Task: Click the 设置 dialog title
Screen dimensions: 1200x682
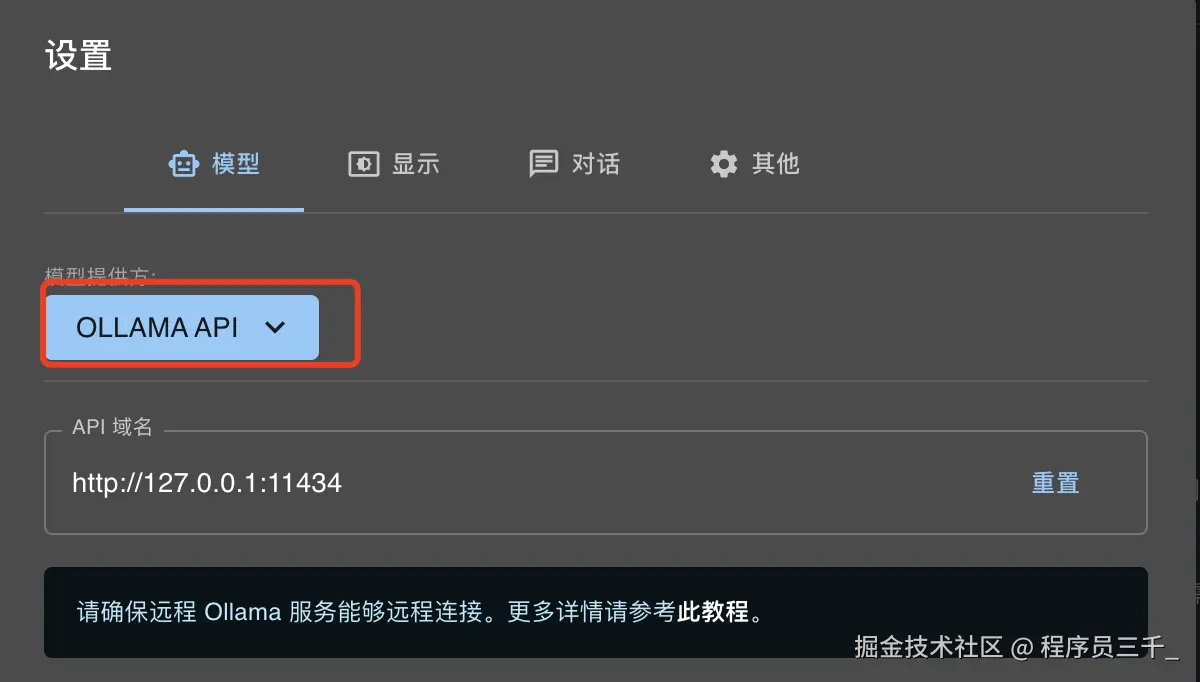Action: [78, 55]
